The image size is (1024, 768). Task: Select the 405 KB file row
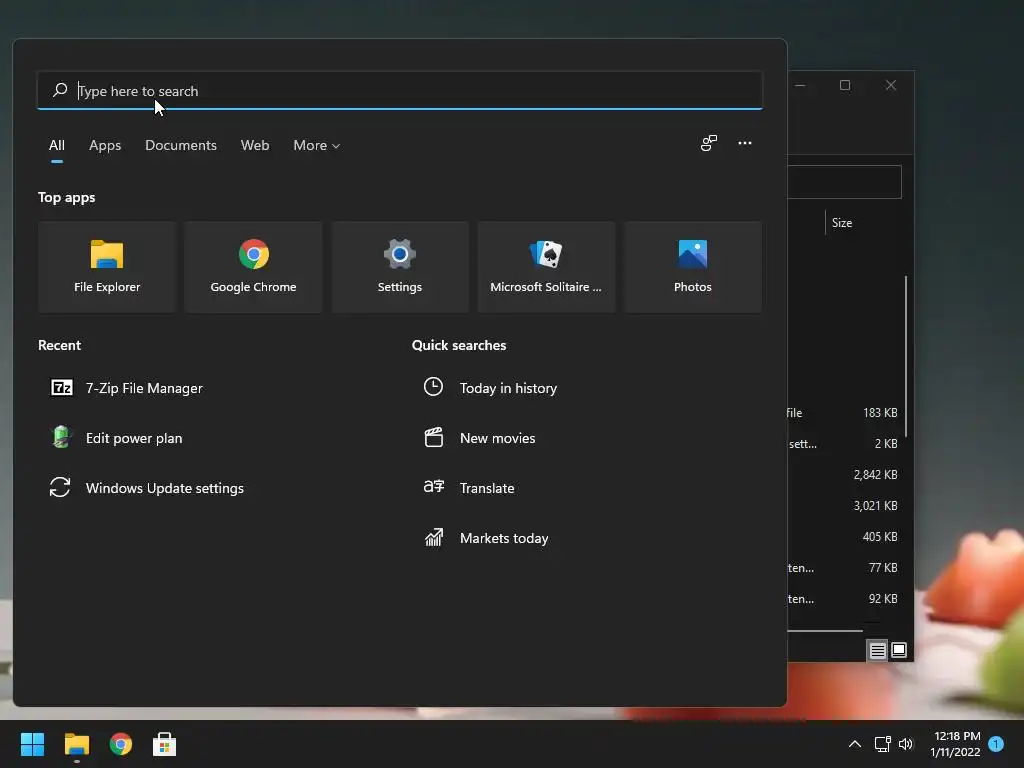[844, 537]
